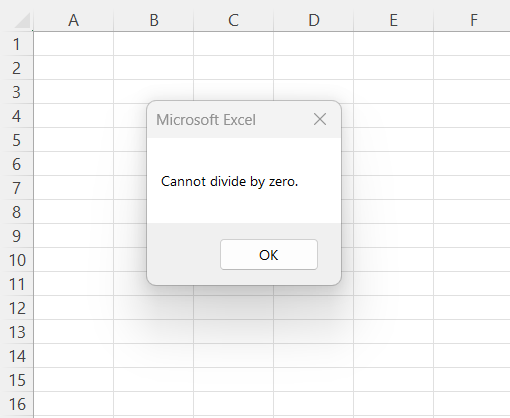The width and height of the screenshot is (510, 418).
Task: Select column B header
Action: (x=154, y=20)
